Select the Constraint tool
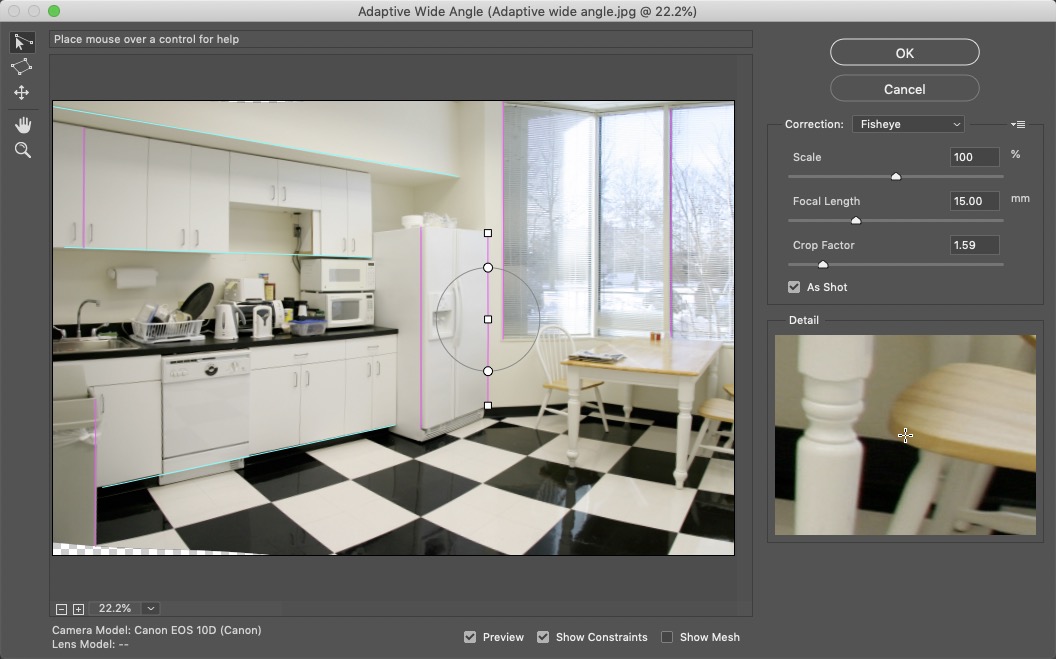Image resolution: width=1056 pixels, height=659 pixels. [x=21, y=42]
